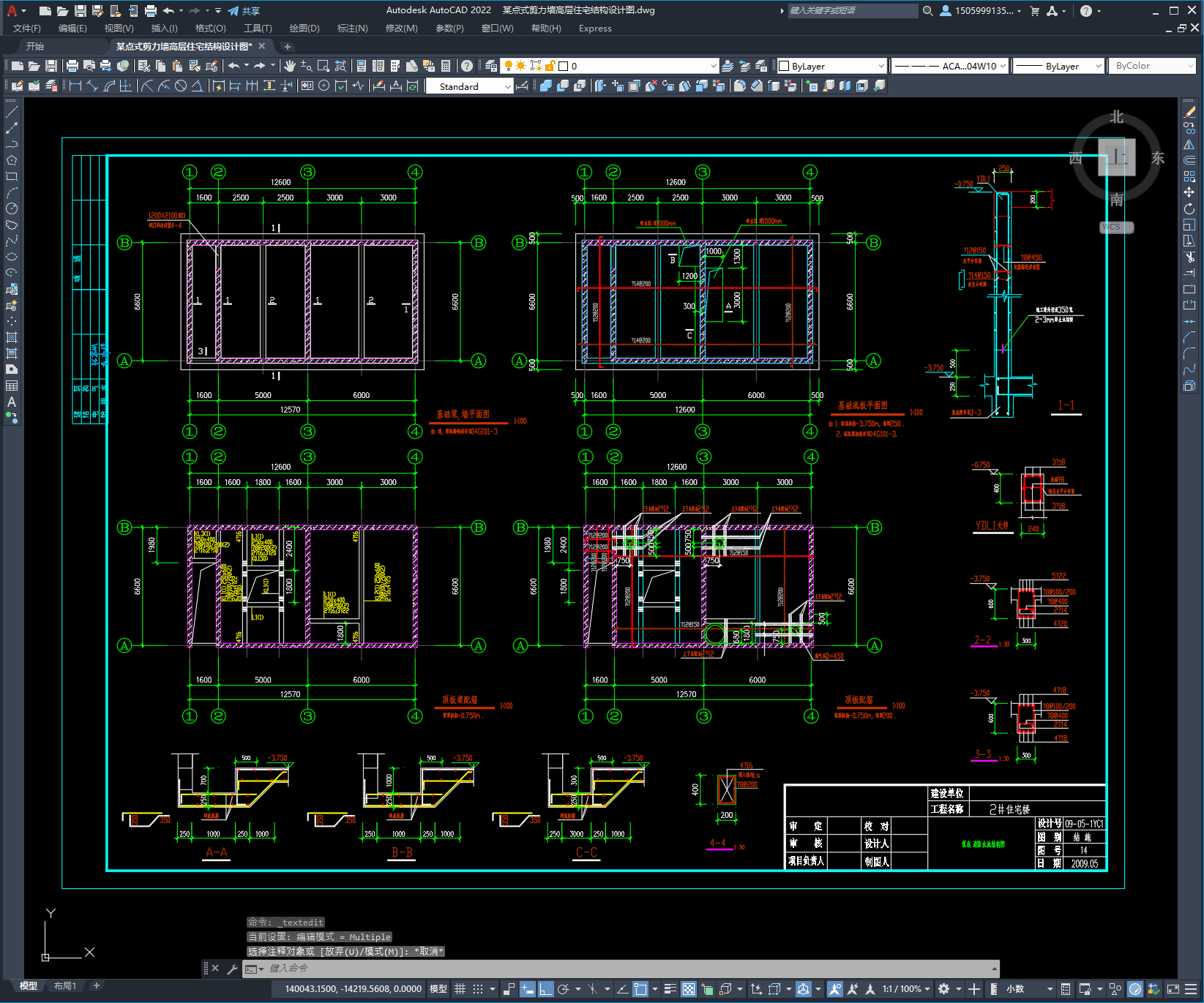The height and width of the screenshot is (1003, 1204).
Task: Expand the user account 1505999135 dropdown
Action: (x=981, y=11)
